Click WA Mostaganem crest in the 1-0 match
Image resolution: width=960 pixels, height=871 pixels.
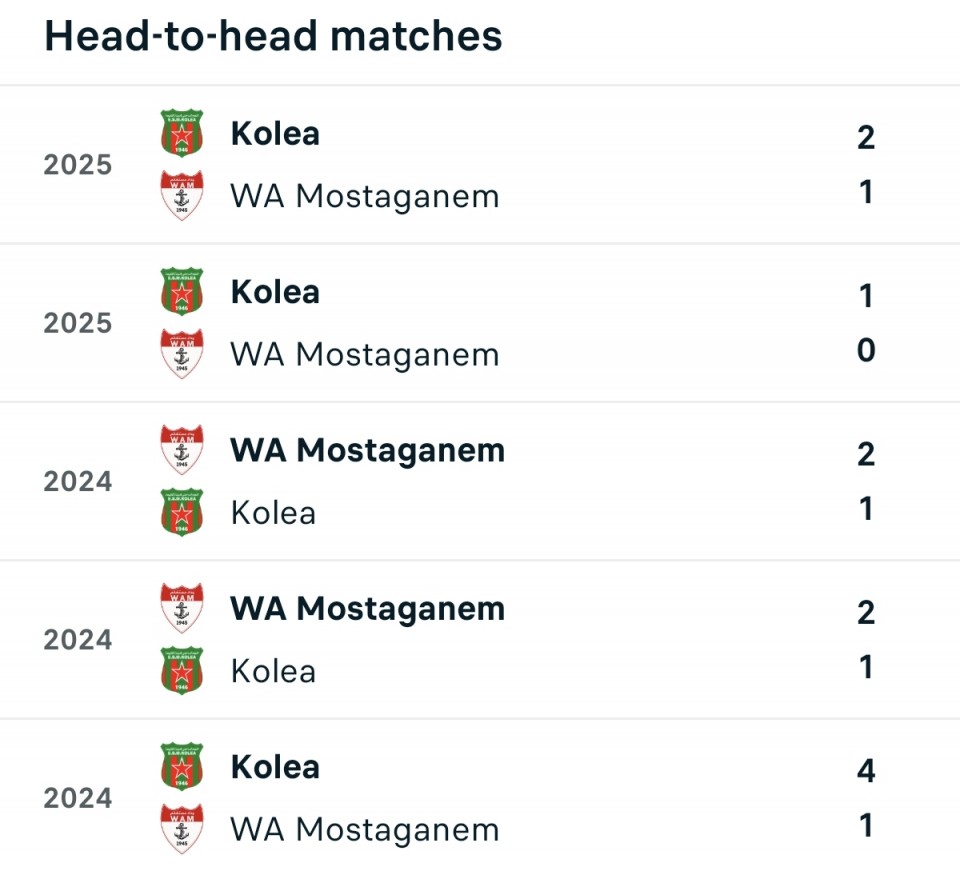(182, 354)
